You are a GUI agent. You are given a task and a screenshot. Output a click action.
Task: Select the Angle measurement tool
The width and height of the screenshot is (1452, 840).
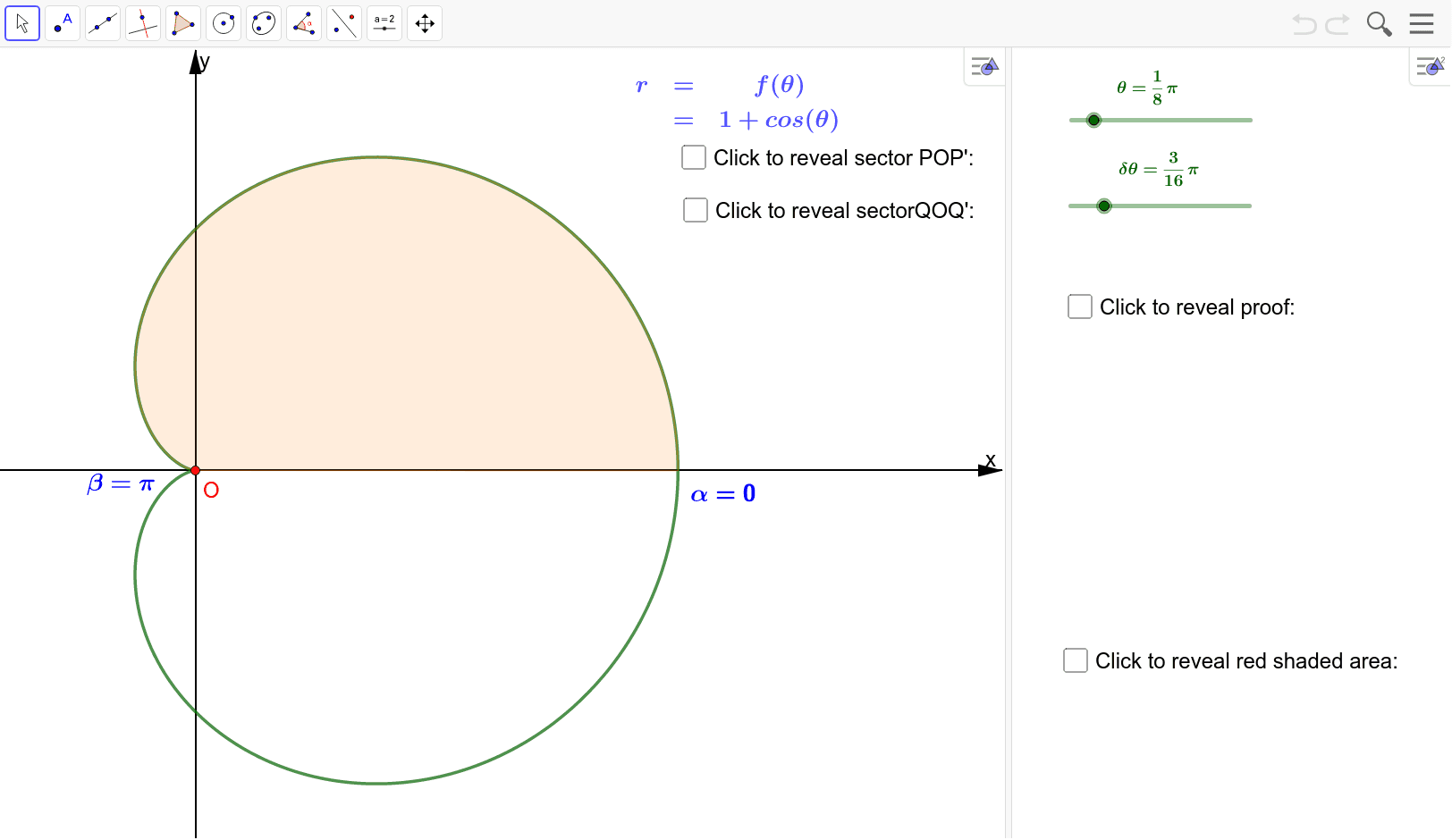tap(304, 23)
